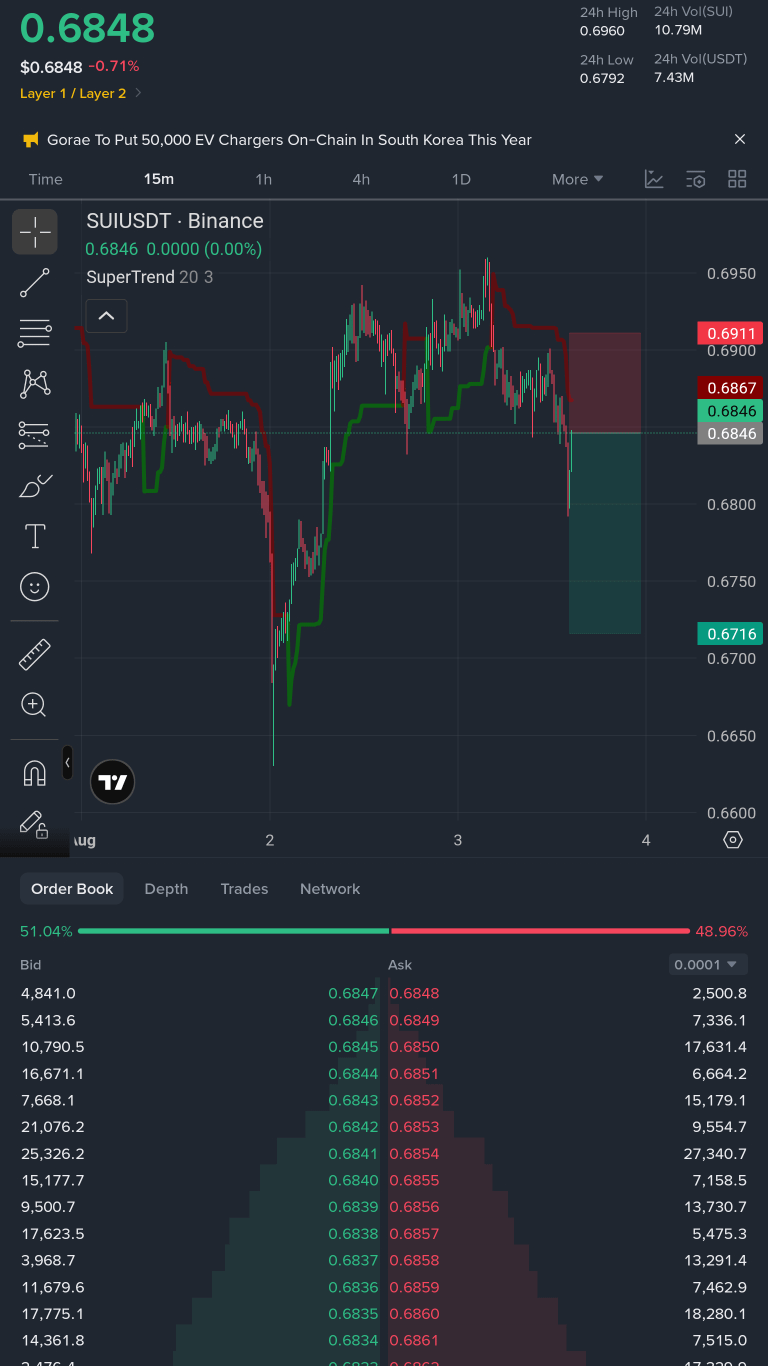768x1366 pixels.
Task: Click the TradingView logo
Action: 113,782
